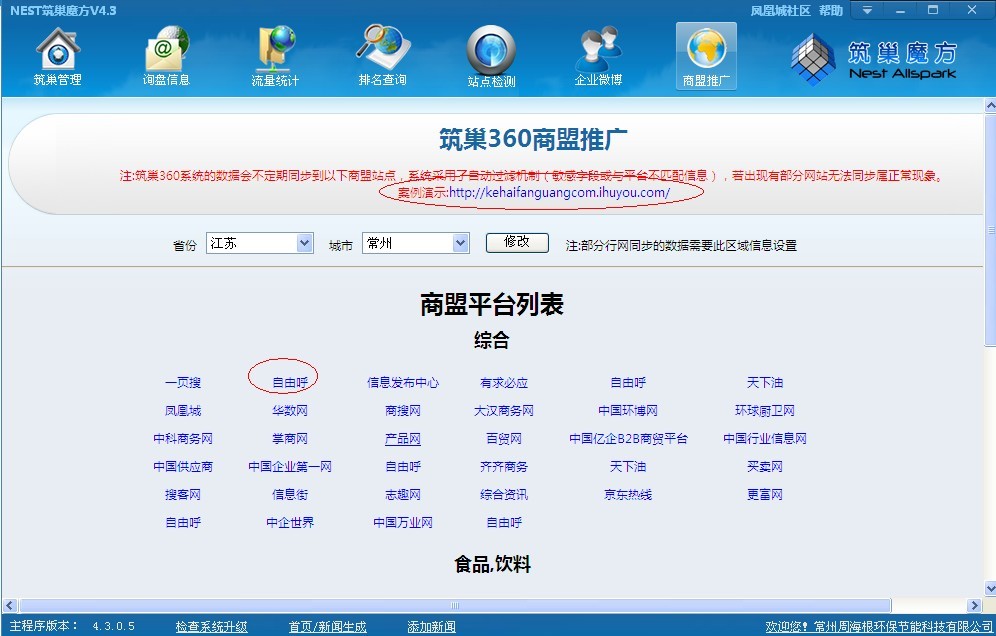Go to 中国环博网
This screenshot has height=636, width=996.
(628, 410)
